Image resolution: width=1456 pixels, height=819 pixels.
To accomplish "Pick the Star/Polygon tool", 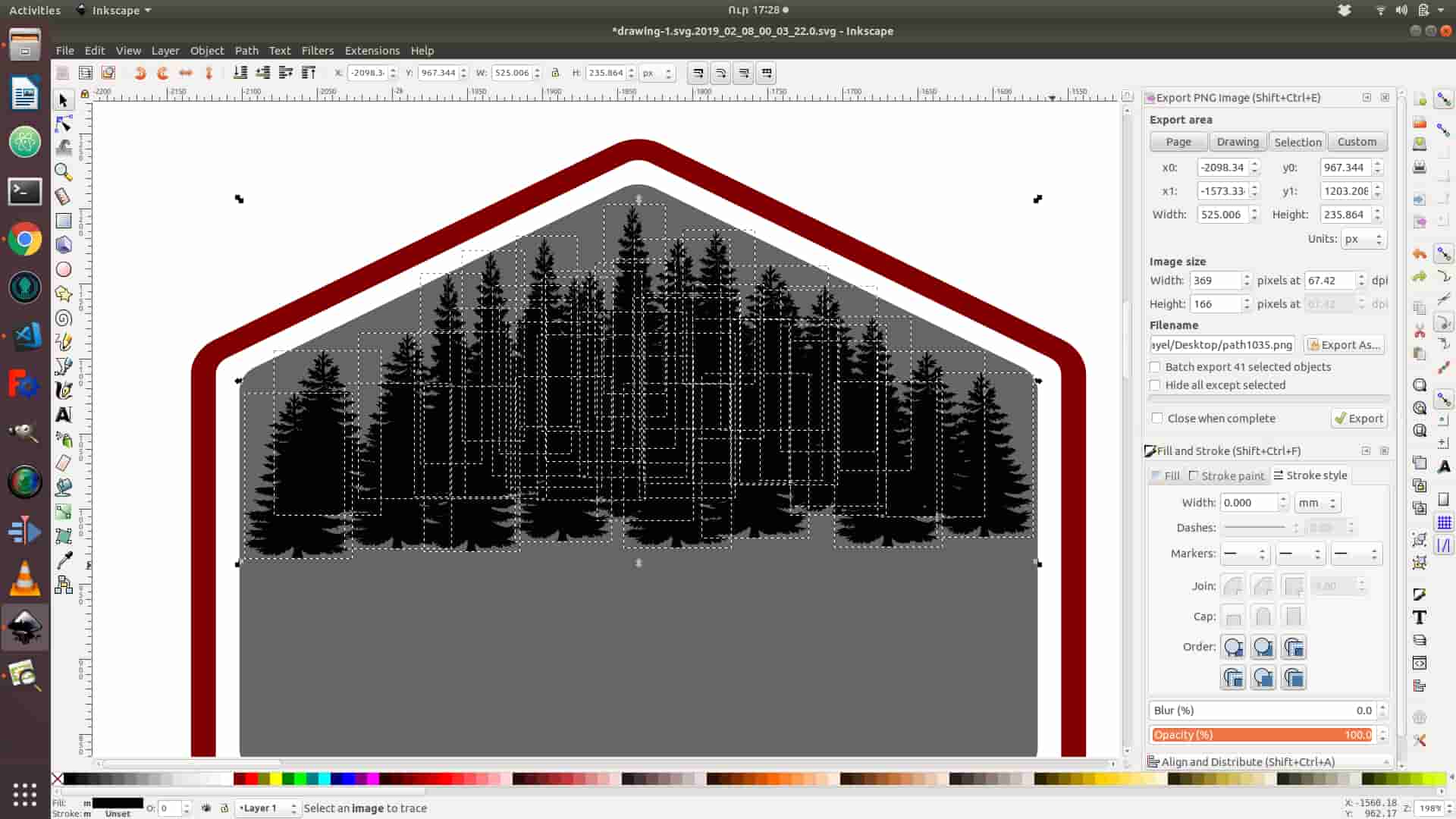I will (x=64, y=293).
